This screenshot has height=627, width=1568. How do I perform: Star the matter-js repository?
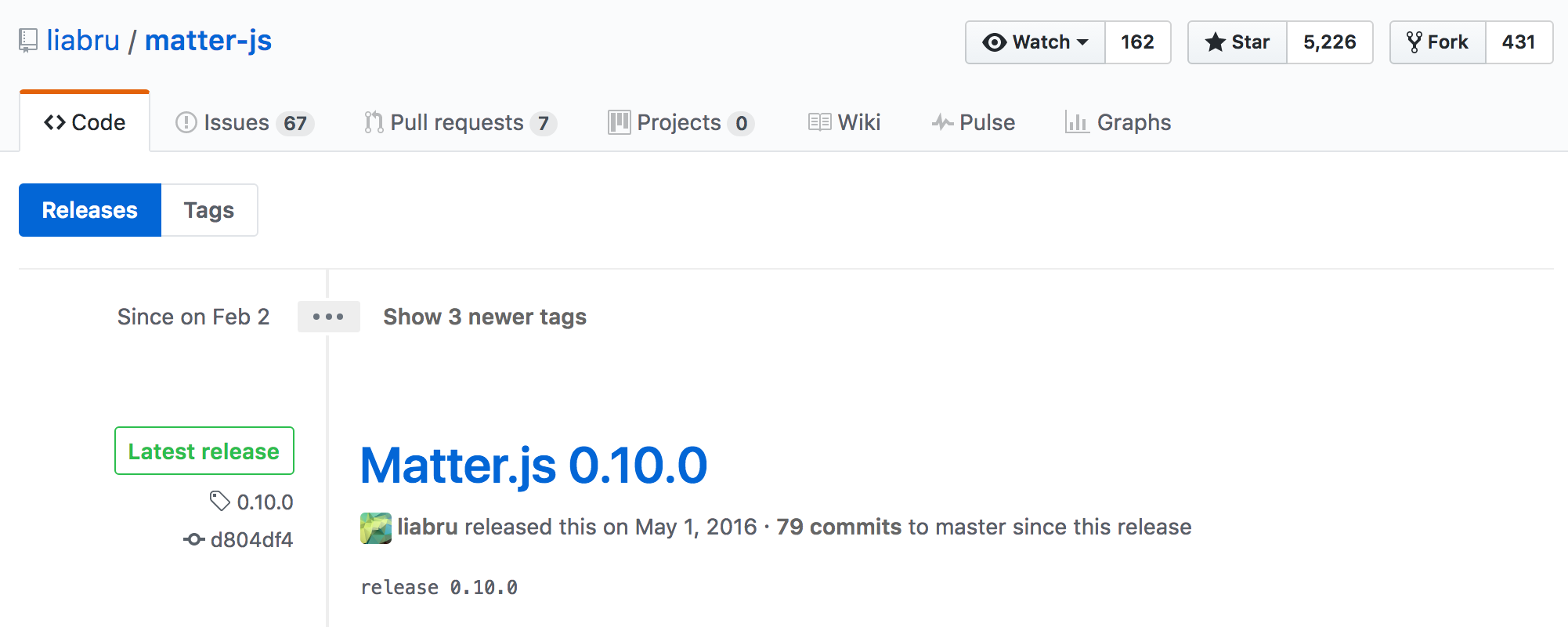tap(1237, 42)
